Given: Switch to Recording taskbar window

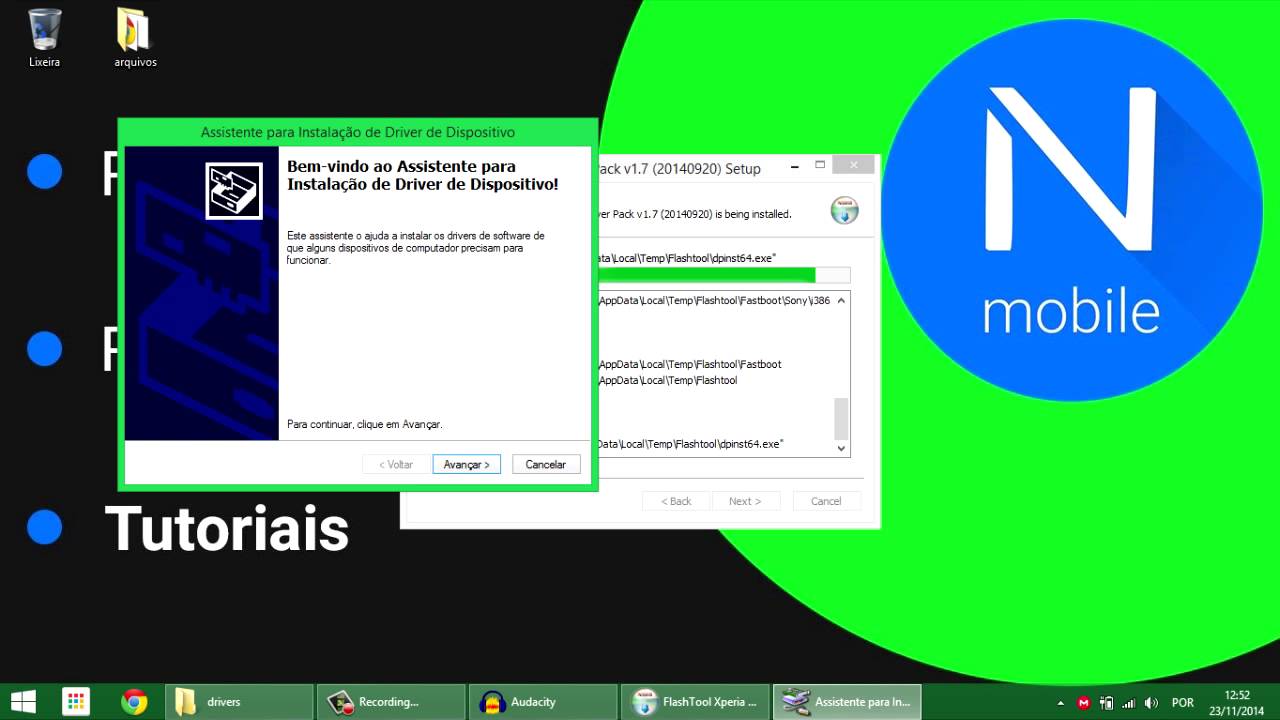Looking at the screenshot, I should (x=391, y=702).
